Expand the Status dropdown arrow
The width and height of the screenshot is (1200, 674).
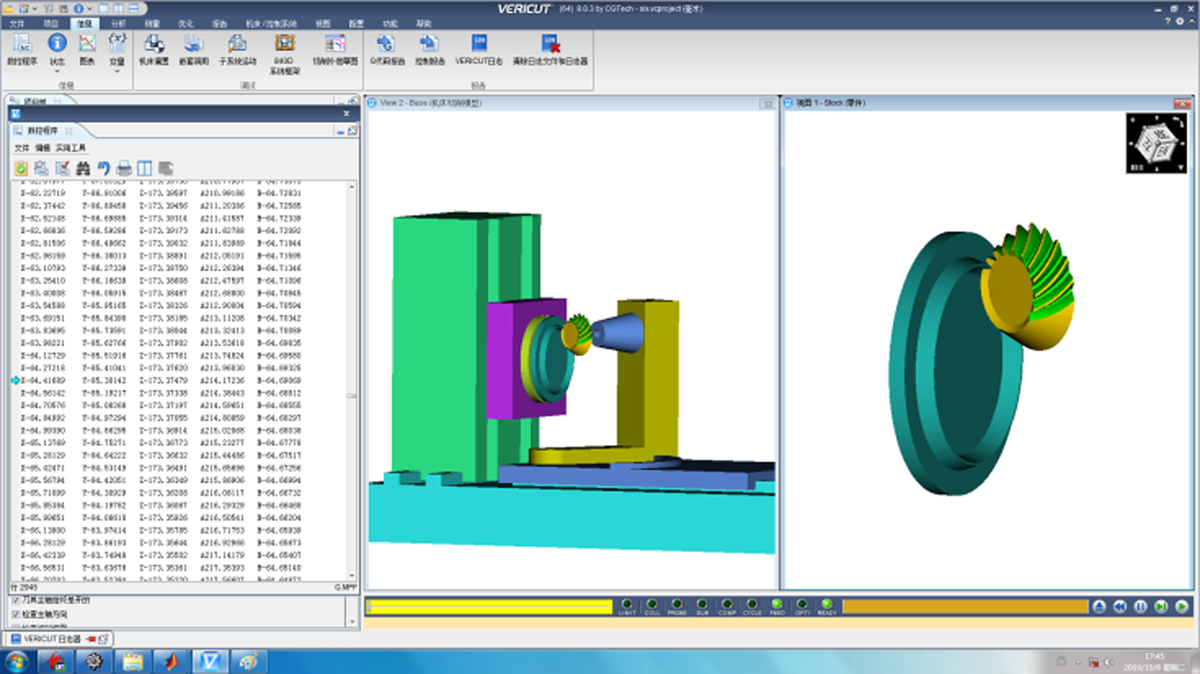point(57,72)
